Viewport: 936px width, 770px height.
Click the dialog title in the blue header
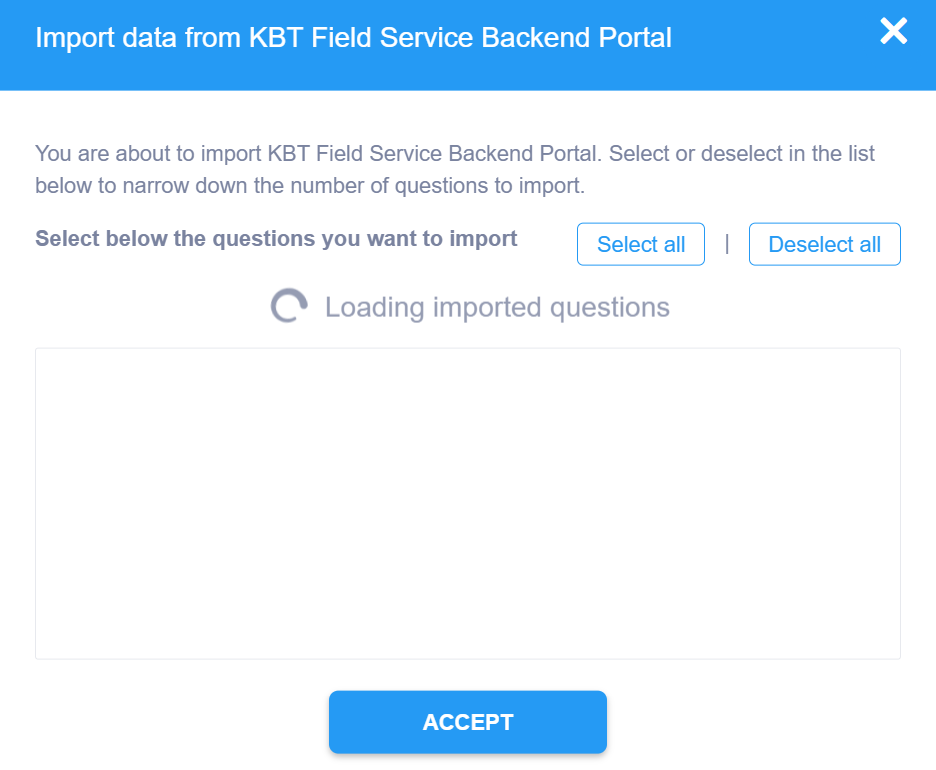(353, 38)
